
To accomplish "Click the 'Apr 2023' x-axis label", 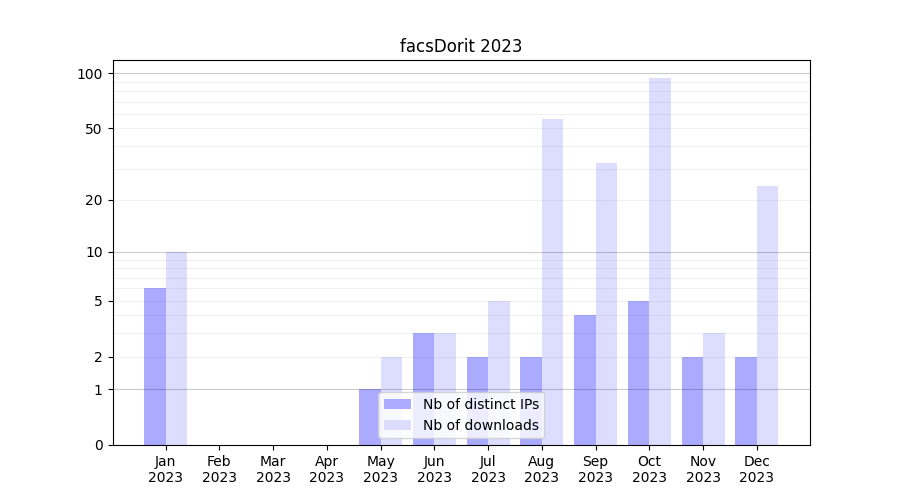I will click(x=327, y=469).
